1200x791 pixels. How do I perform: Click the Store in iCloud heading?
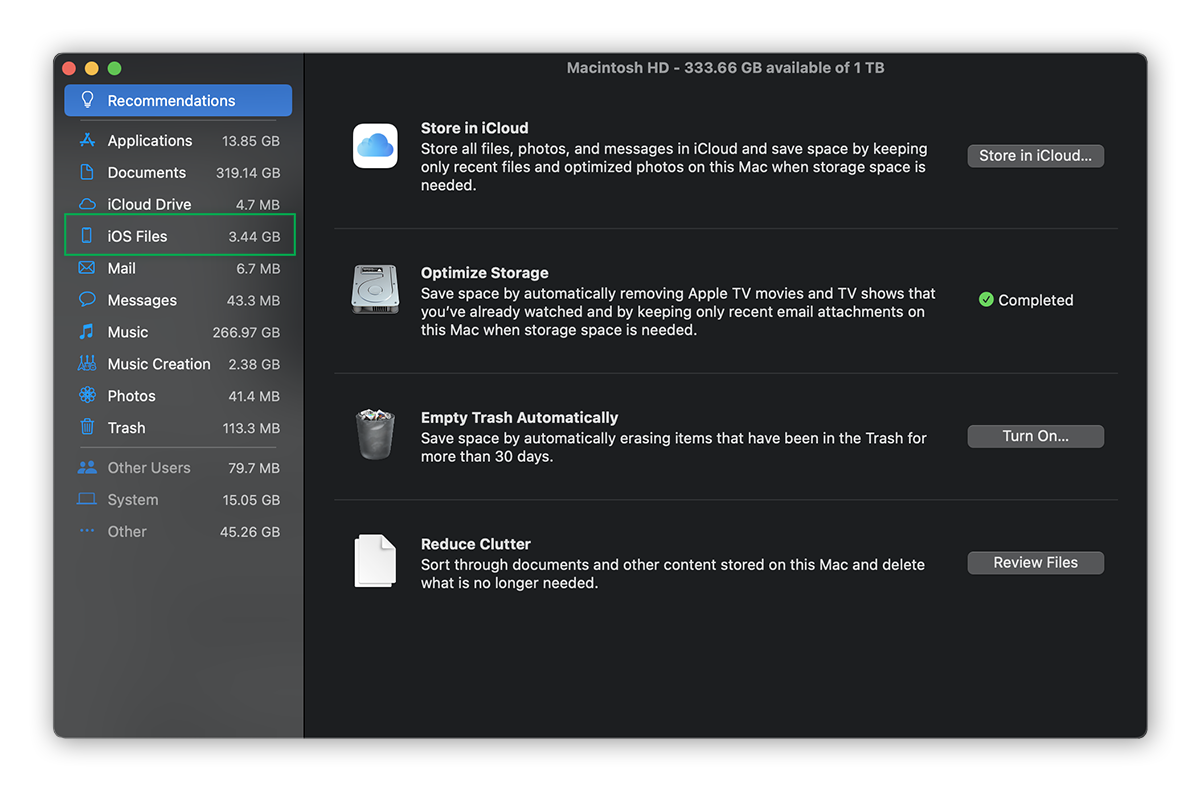(475, 128)
